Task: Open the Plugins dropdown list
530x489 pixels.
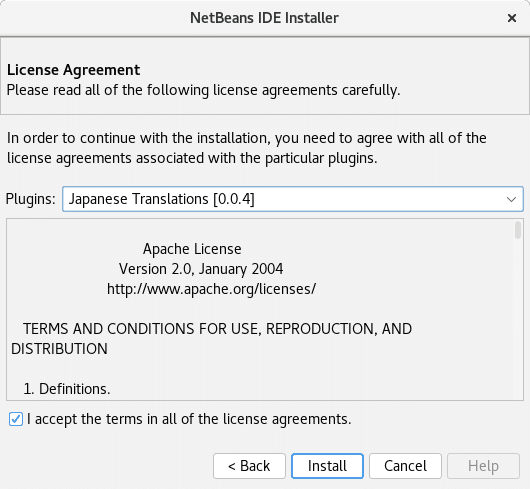Action: point(293,199)
